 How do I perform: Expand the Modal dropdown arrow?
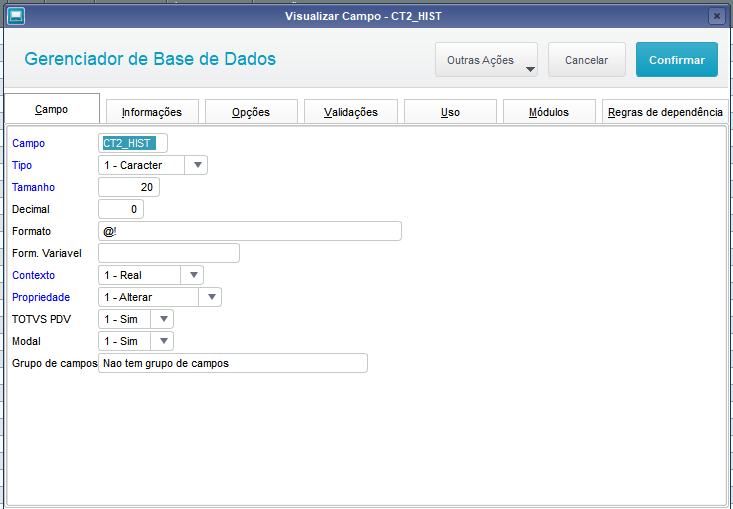163,341
